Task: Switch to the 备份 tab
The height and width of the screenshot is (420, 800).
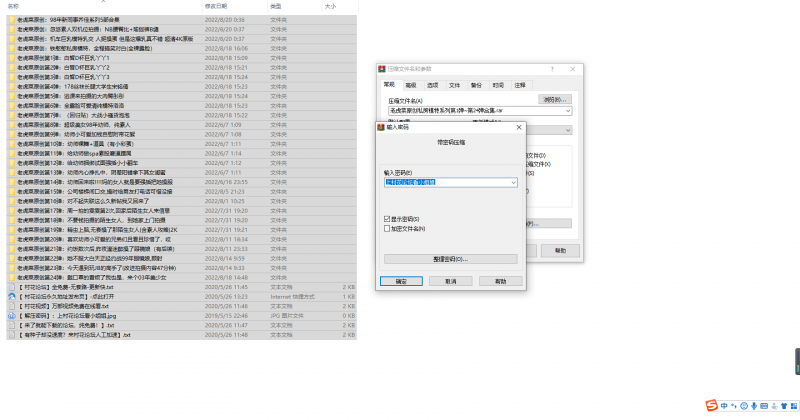Action: [476, 85]
